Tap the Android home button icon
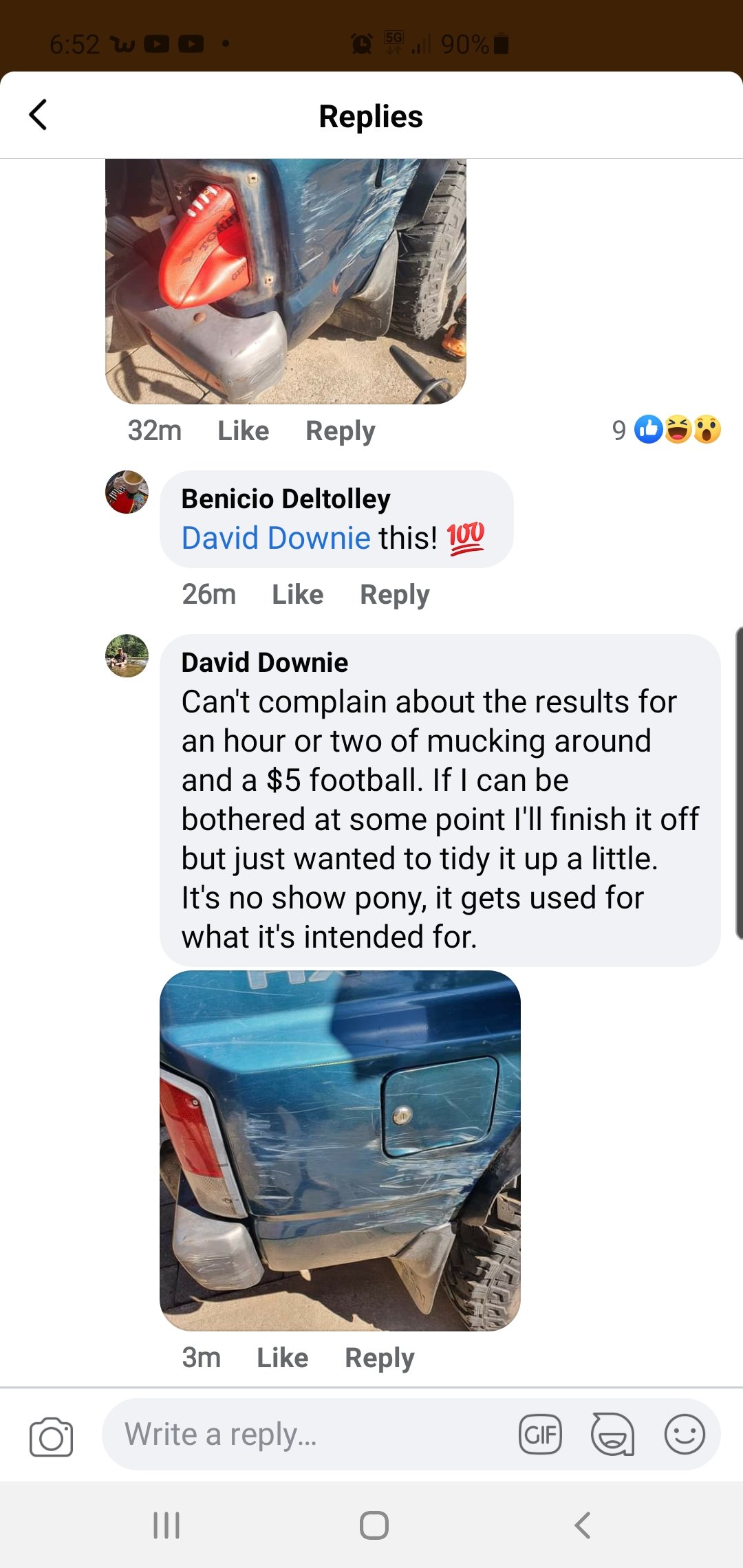Viewport: 743px width, 1568px height. click(x=374, y=1525)
